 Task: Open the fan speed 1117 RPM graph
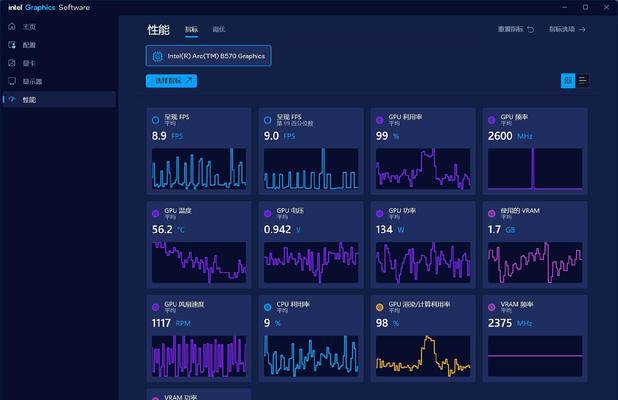pyautogui.click(x=199, y=356)
